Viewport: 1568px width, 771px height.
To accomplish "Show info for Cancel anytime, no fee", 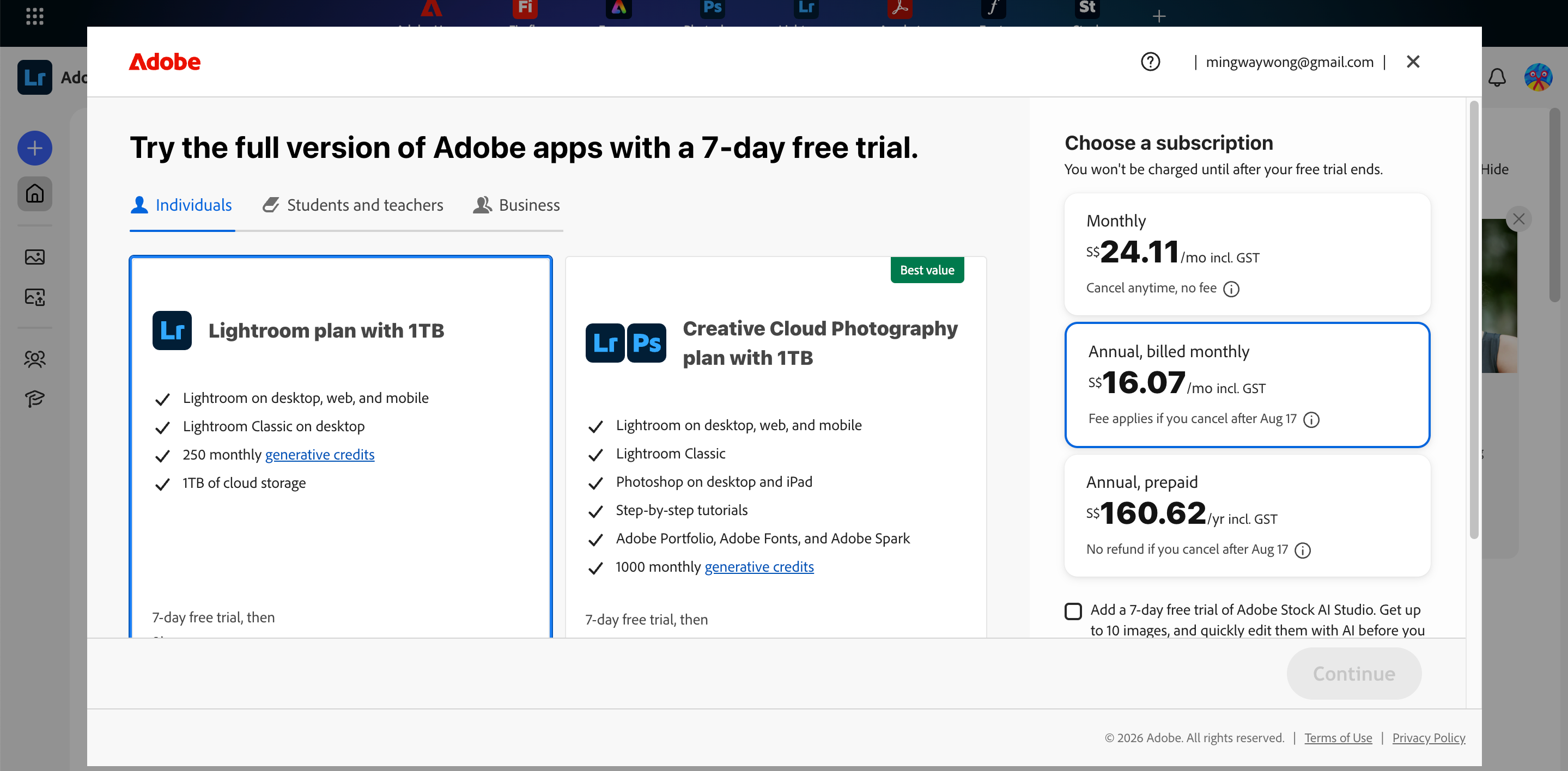I will 1231,289.
